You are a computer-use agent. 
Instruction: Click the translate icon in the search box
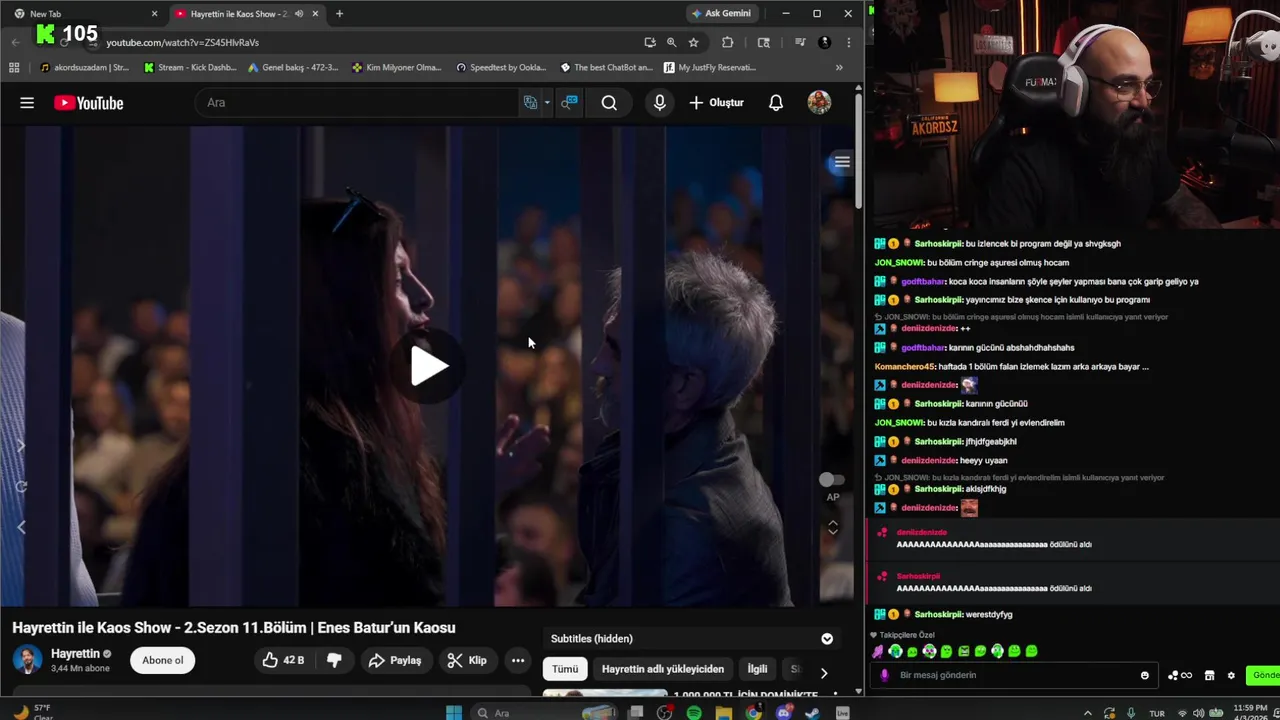tap(530, 103)
